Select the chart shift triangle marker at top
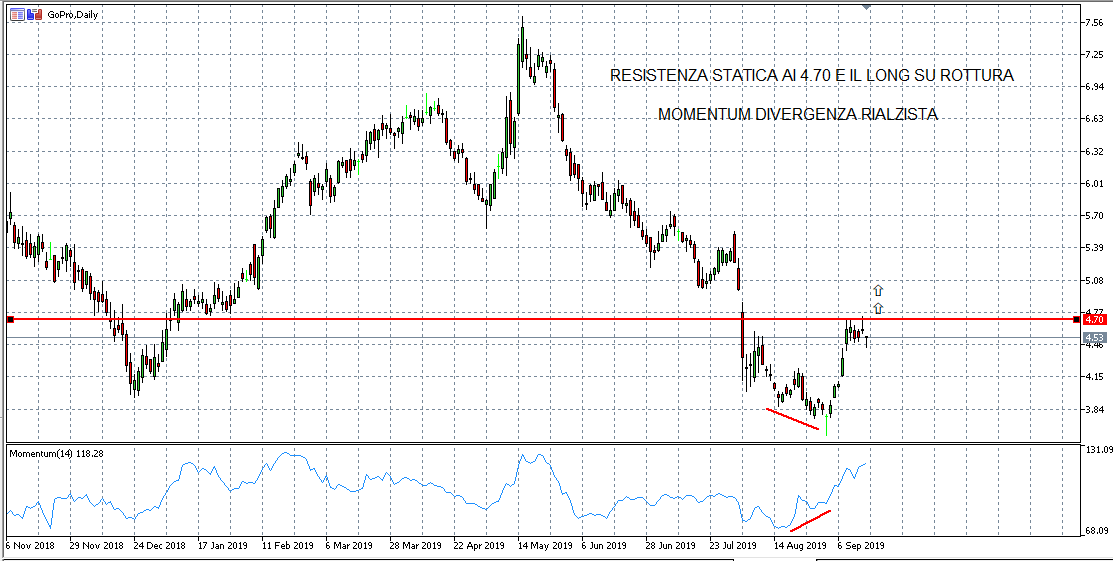 [867, 7]
